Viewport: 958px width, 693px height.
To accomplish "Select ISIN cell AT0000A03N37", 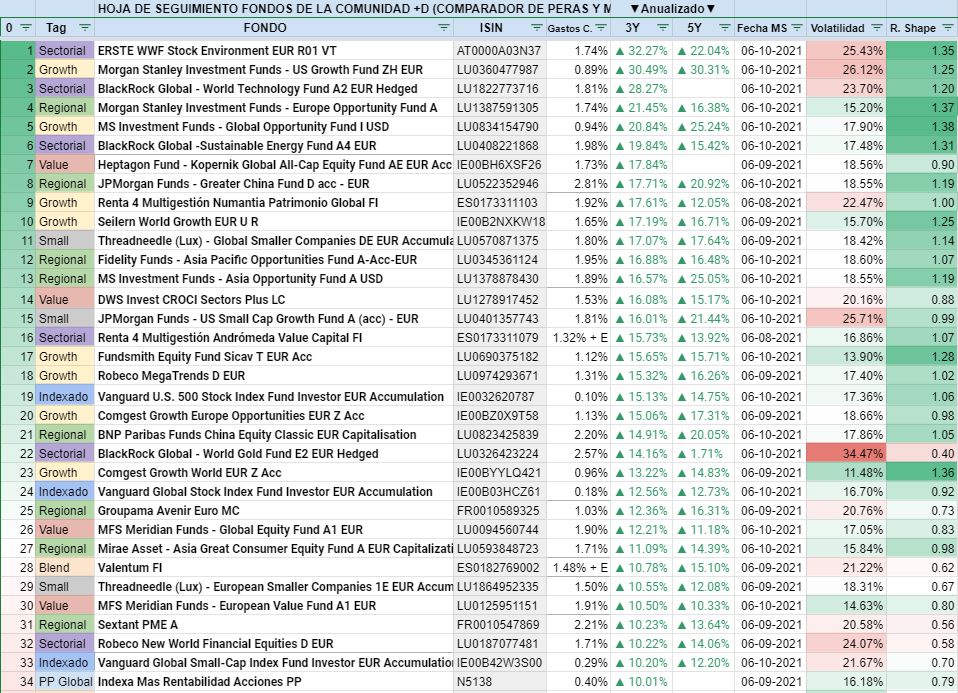I will tap(500, 51).
